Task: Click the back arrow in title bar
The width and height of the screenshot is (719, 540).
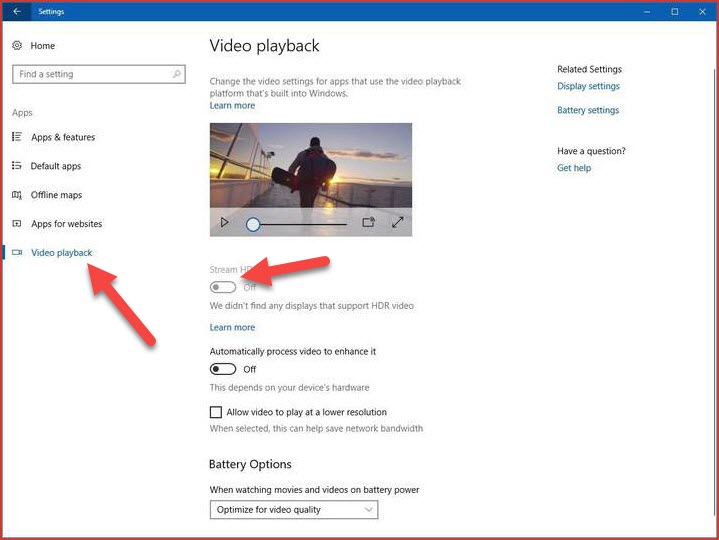Action: (x=16, y=11)
